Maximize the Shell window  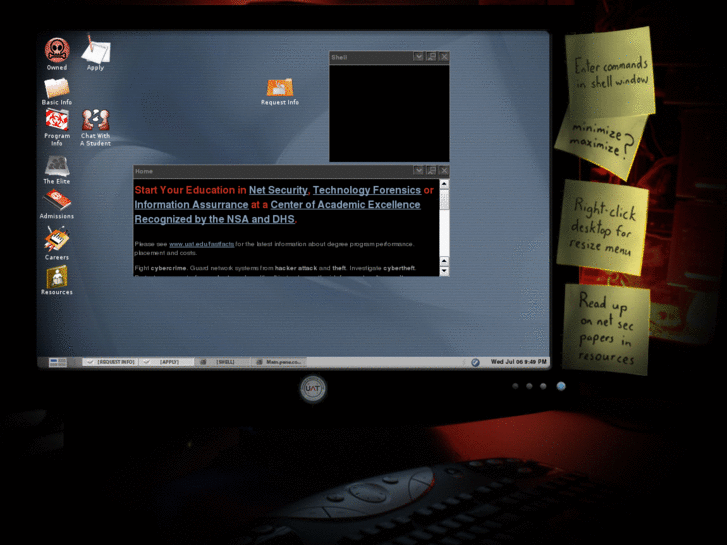pos(432,57)
